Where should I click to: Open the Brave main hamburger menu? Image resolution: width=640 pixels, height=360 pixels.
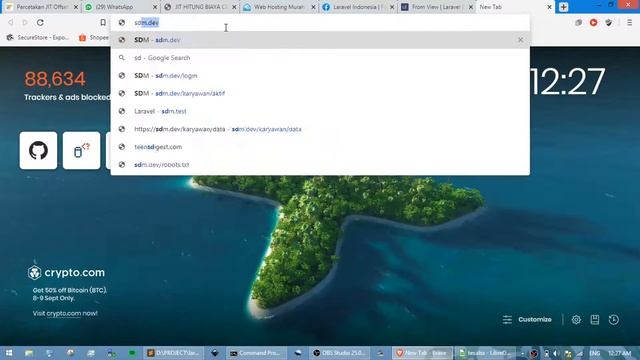629,23
